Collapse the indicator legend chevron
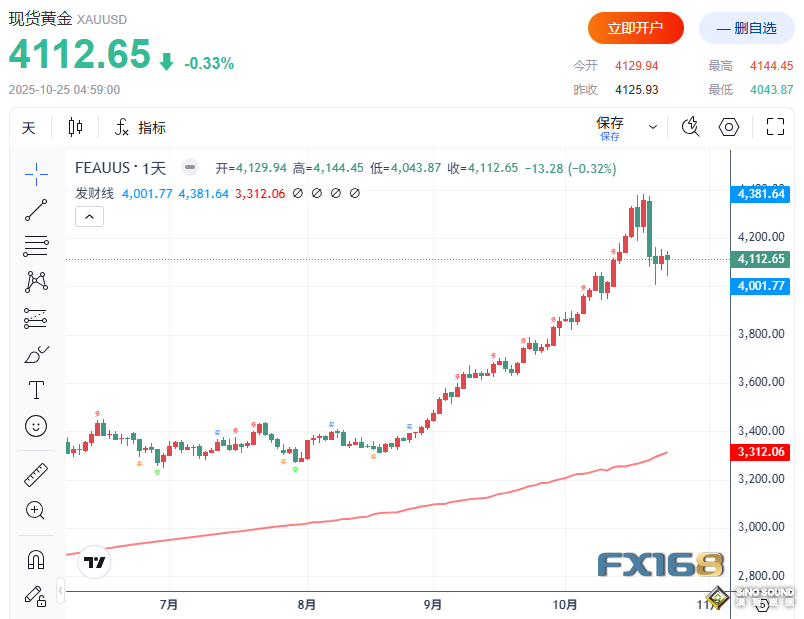 point(88,216)
